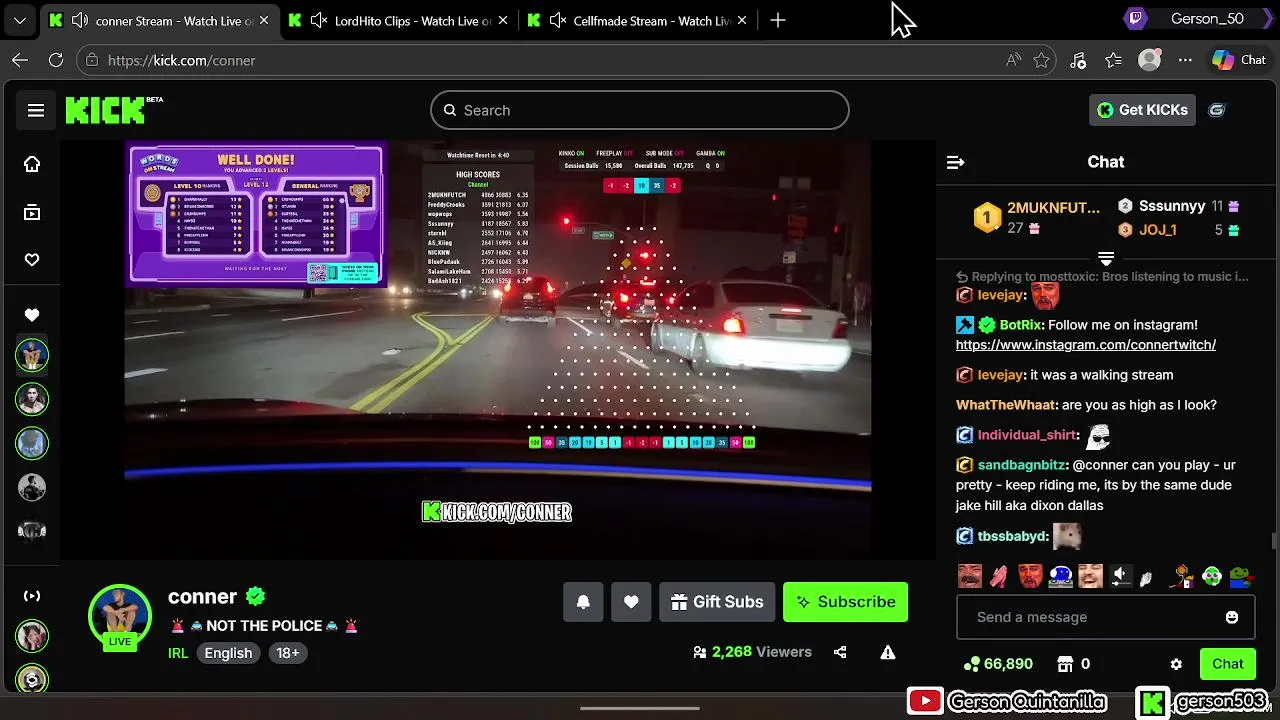Switch to Cellfmade Stream tab
The height and width of the screenshot is (720, 1280).
point(638,20)
